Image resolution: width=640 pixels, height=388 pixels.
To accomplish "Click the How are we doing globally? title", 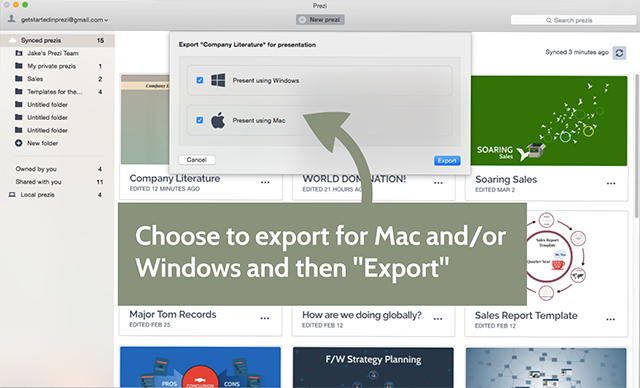I will coord(362,315).
